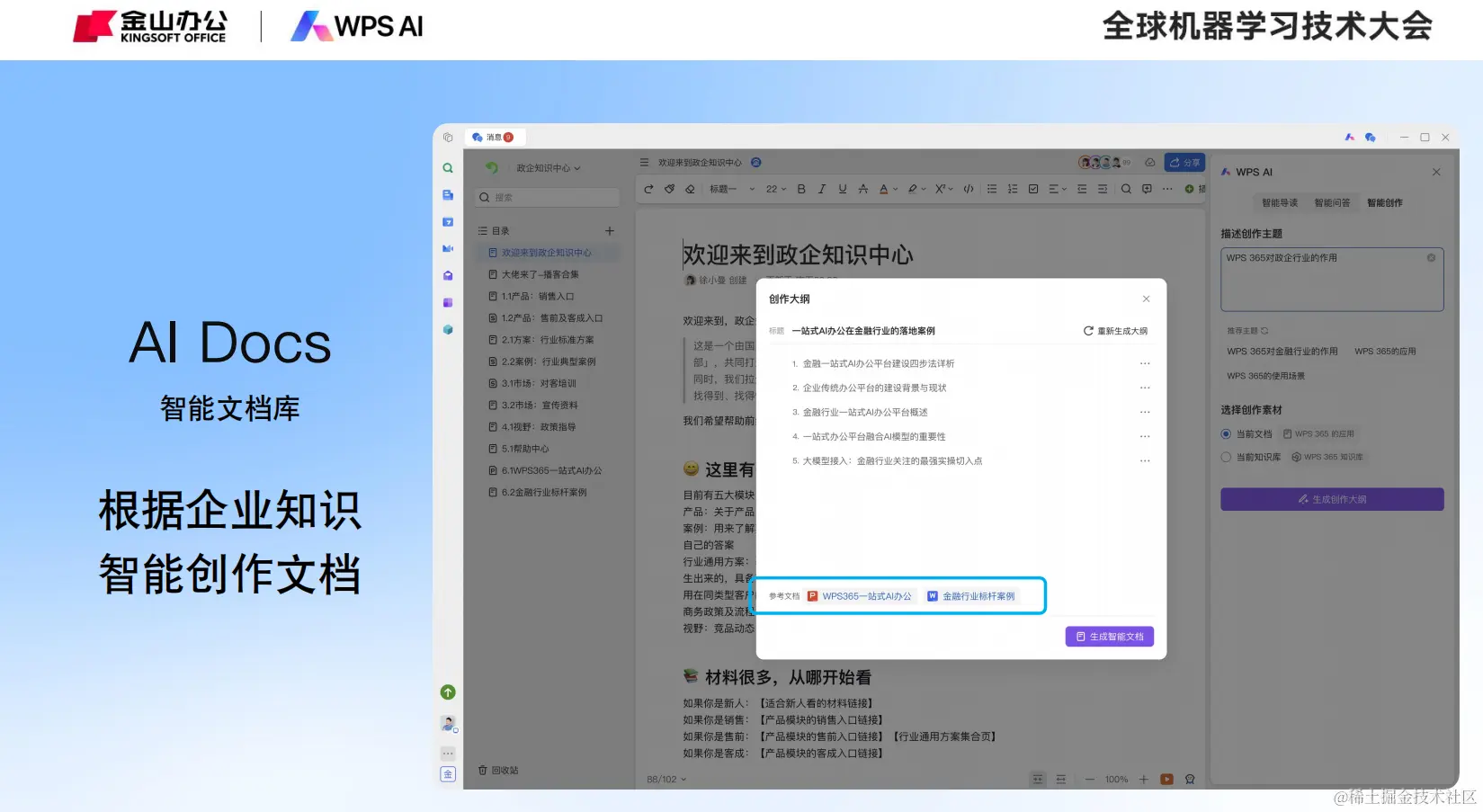Open the font size 22 dropdown
Screen dimensions: 1483x812
tap(776, 189)
